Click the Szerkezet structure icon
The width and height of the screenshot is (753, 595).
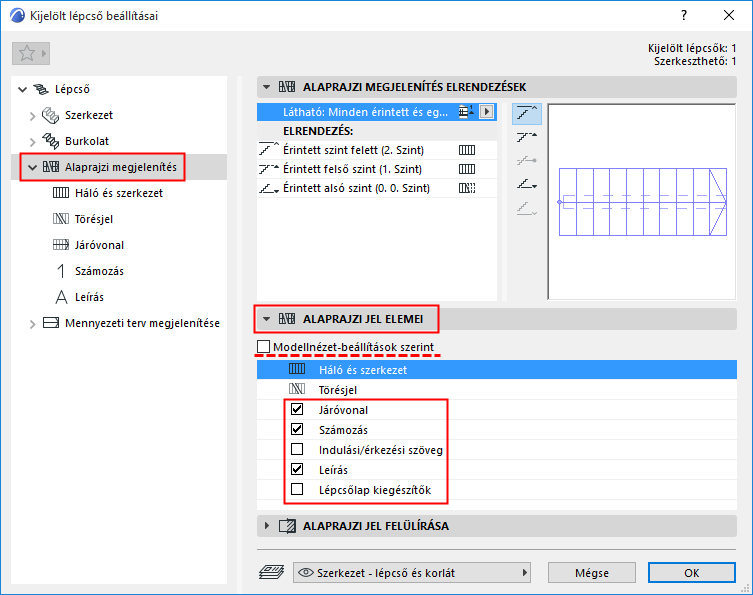point(50,115)
